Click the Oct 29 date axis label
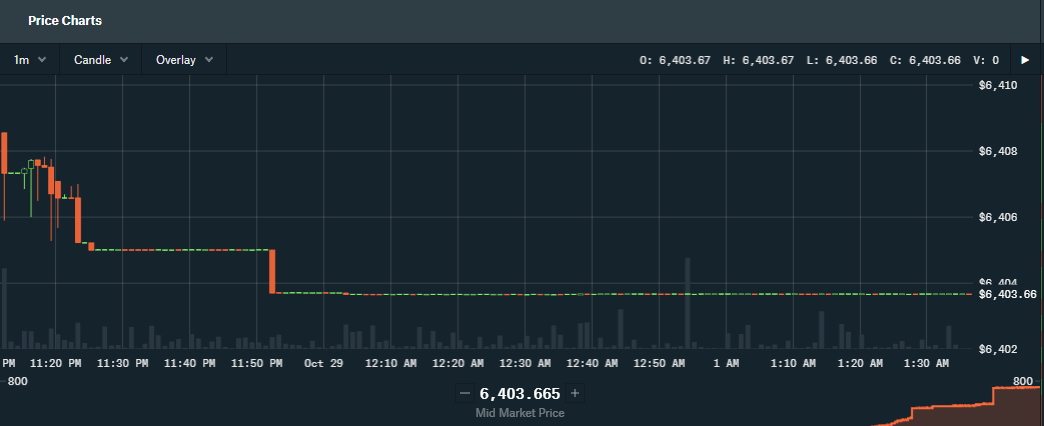The width and height of the screenshot is (1044, 426). pos(323,363)
